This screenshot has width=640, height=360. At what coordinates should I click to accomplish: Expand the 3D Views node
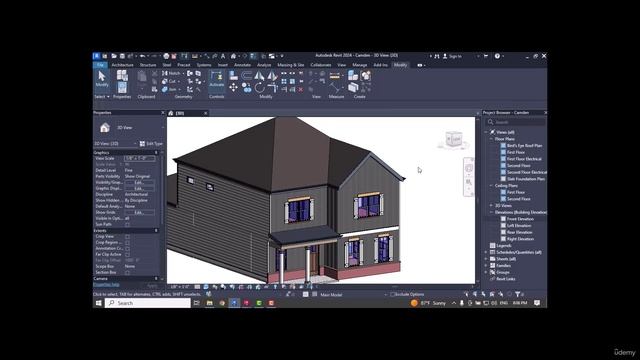click(491, 205)
